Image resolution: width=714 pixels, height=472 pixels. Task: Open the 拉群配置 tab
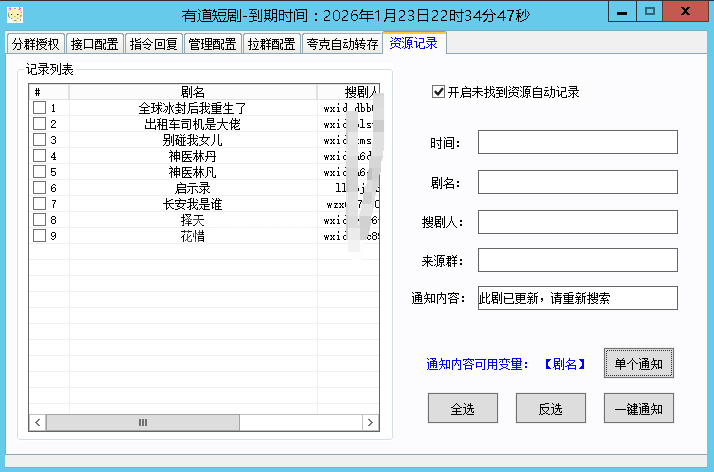[x=271, y=44]
